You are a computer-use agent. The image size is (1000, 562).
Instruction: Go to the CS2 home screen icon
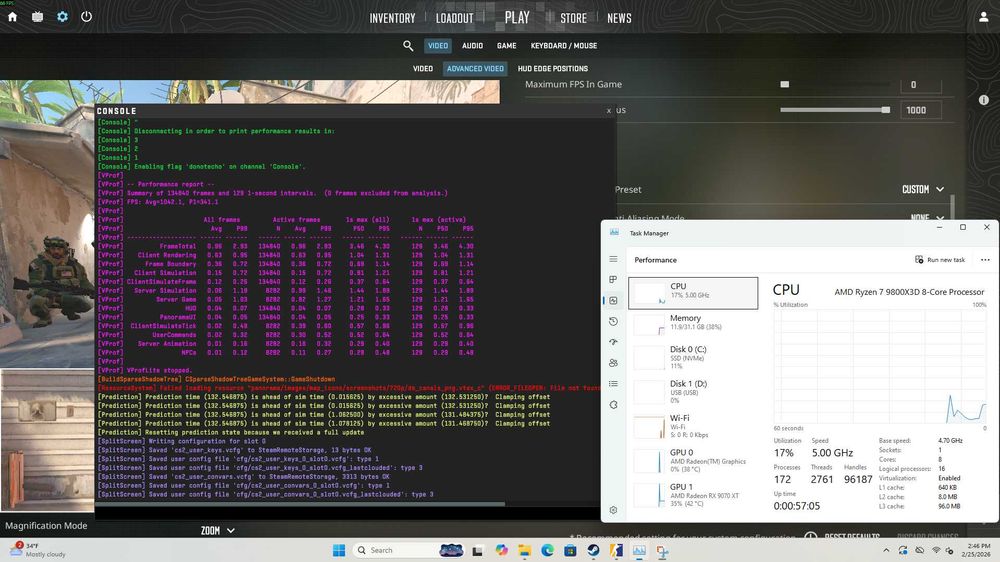coord(12,17)
